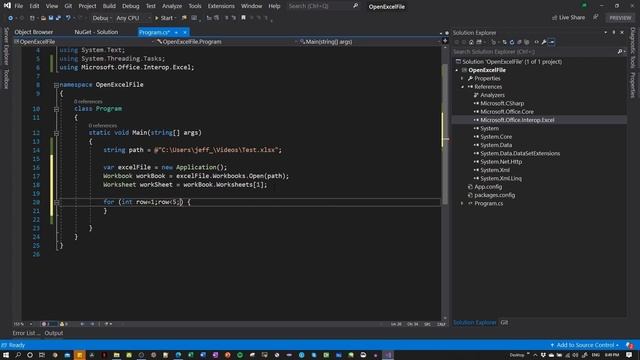Click the Visual Studio taskbar icon
Image resolution: width=640 pixels, height=360 pixels.
388,355
